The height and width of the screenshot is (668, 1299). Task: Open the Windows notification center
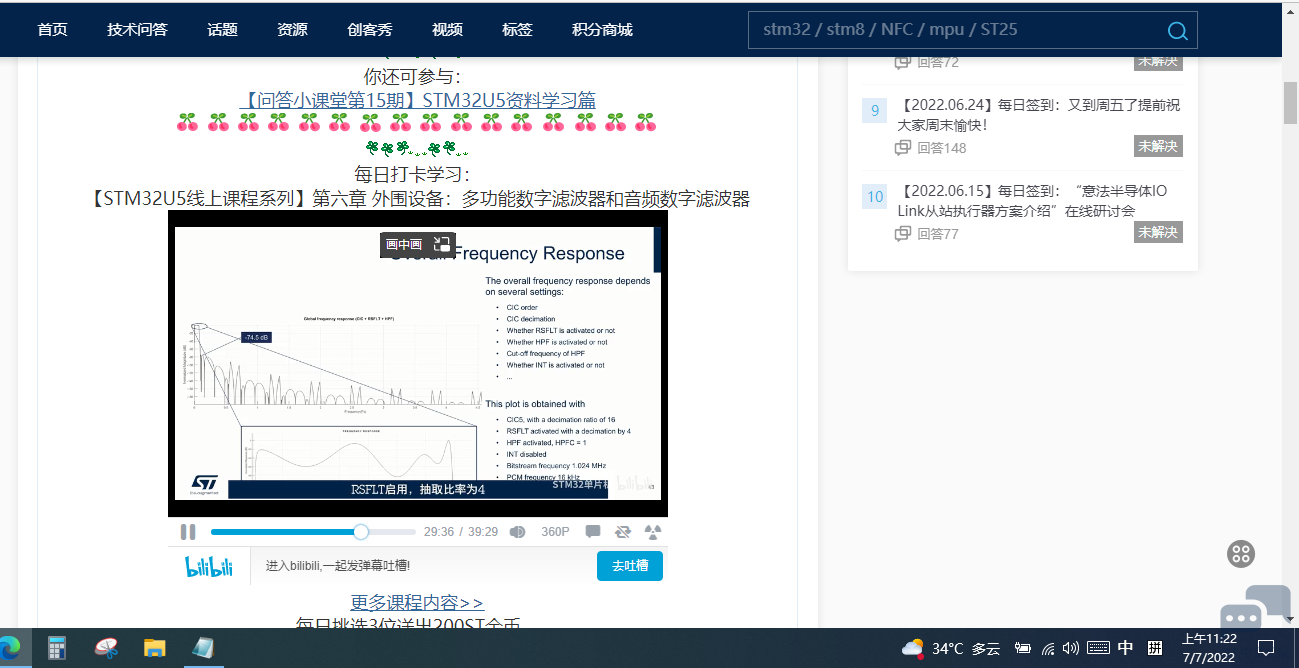1266,648
